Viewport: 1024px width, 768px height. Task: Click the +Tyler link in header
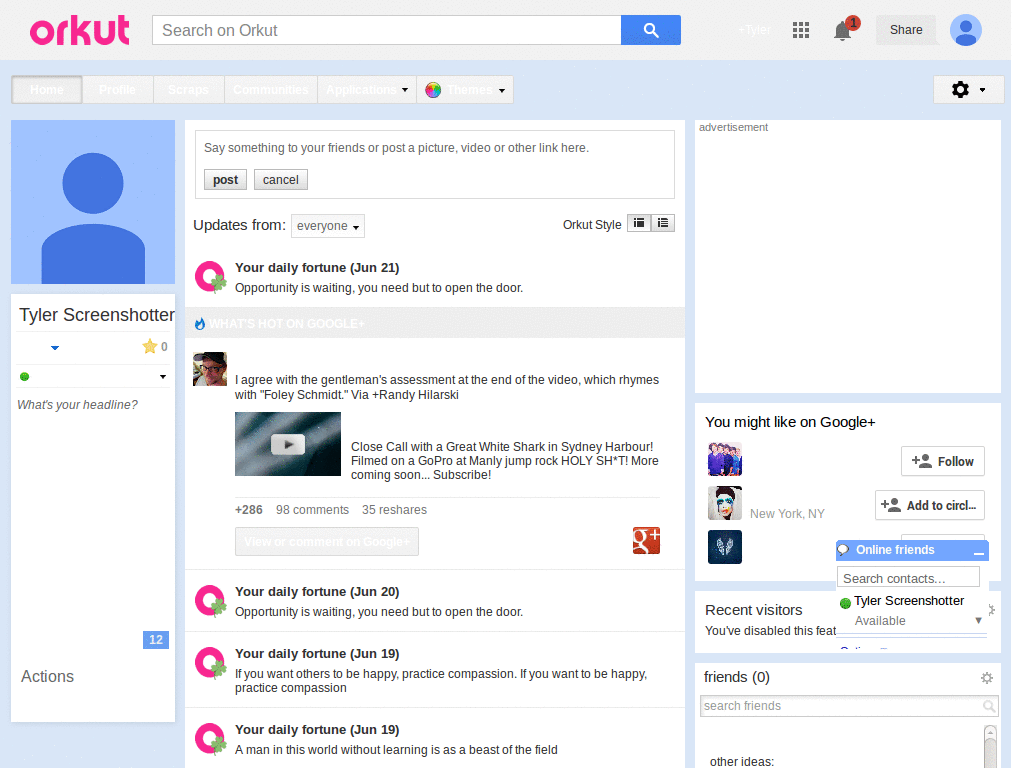(754, 30)
